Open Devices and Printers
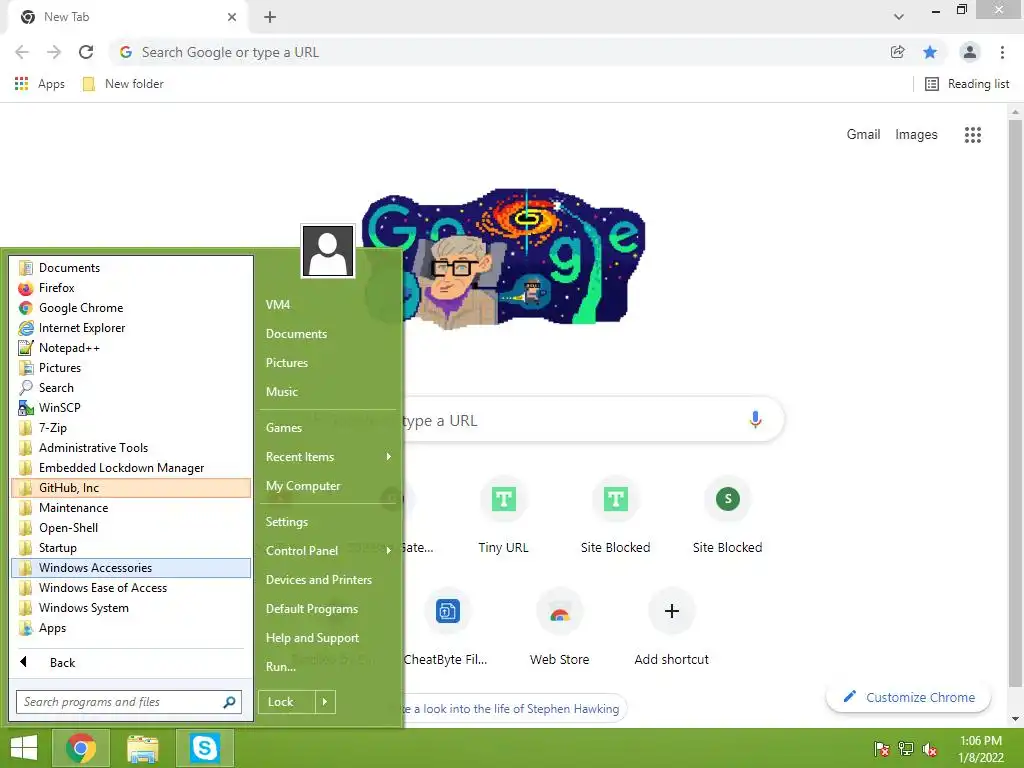The width and height of the screenshot is (1024, 768). 328,580
